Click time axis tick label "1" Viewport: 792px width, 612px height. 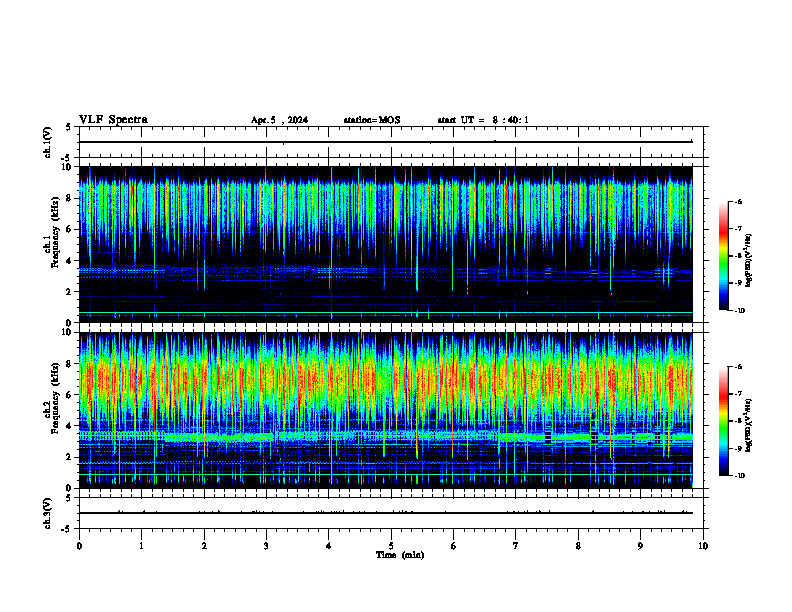[x=141, y=546]
